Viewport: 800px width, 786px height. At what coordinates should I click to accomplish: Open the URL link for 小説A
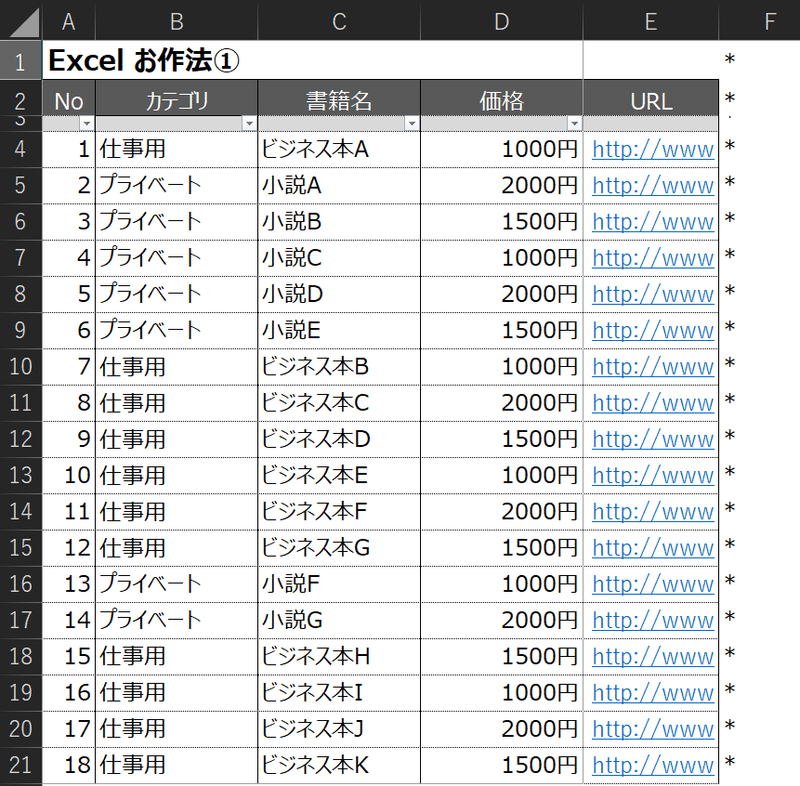(653, 186)
